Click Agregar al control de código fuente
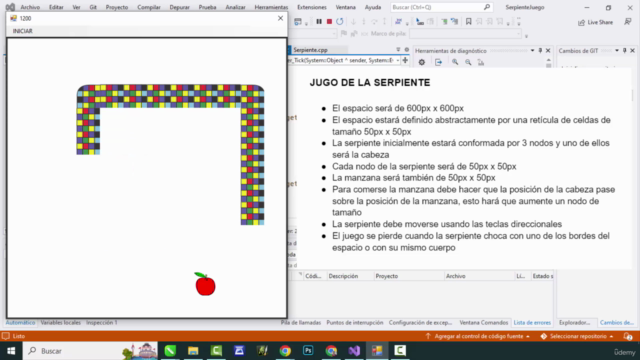The height and width of the screenshot is (360, 640). pyautogui.click(x=478, y=336)
